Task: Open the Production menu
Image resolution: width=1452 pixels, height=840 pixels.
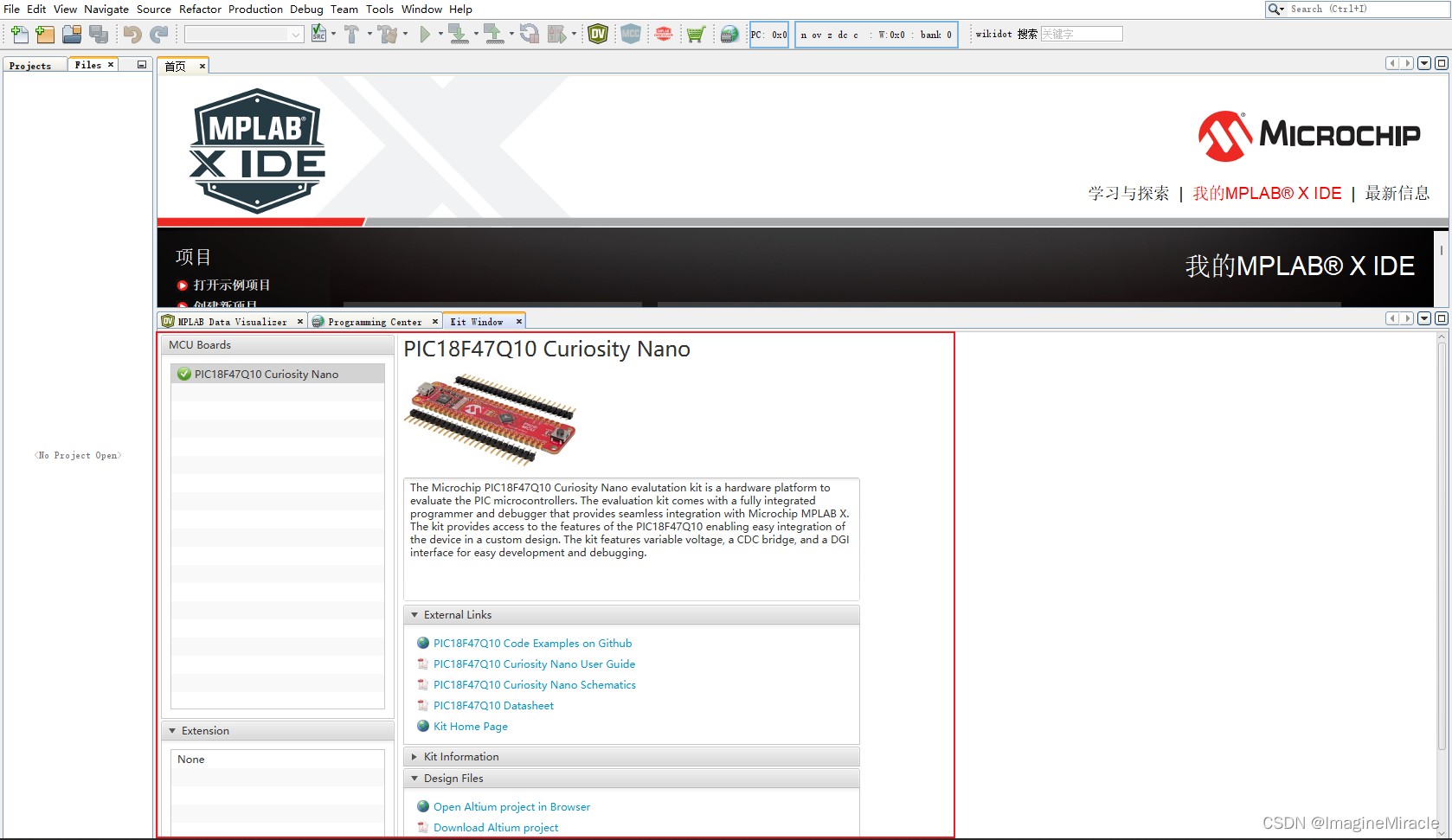Action: pyautogui.click(x=255, y=9)
